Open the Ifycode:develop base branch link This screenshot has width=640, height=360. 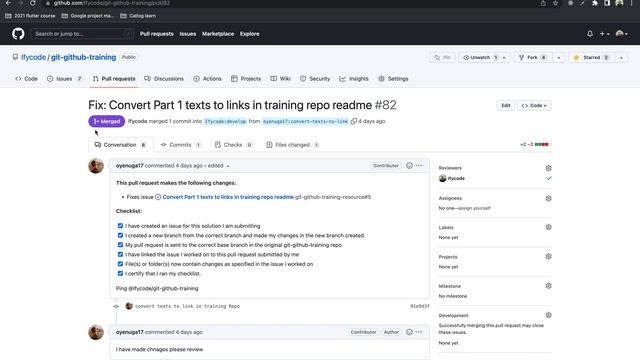[x=225, y=121]
